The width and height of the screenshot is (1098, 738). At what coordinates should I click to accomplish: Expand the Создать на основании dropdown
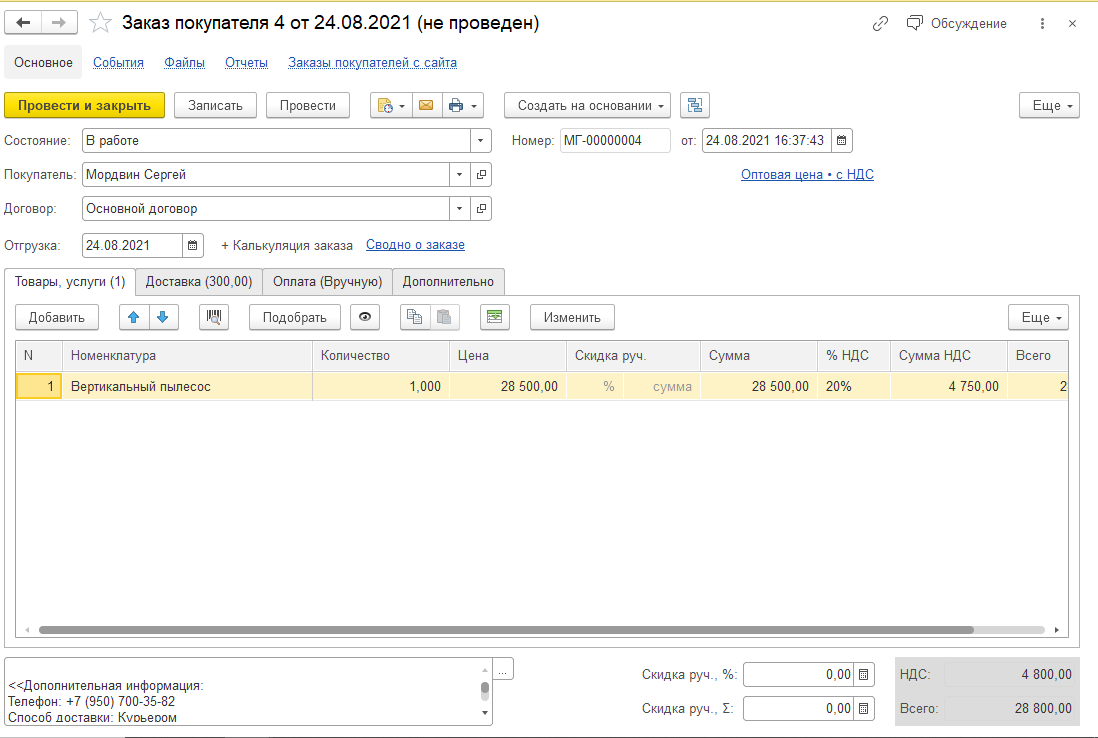point(587,105)
